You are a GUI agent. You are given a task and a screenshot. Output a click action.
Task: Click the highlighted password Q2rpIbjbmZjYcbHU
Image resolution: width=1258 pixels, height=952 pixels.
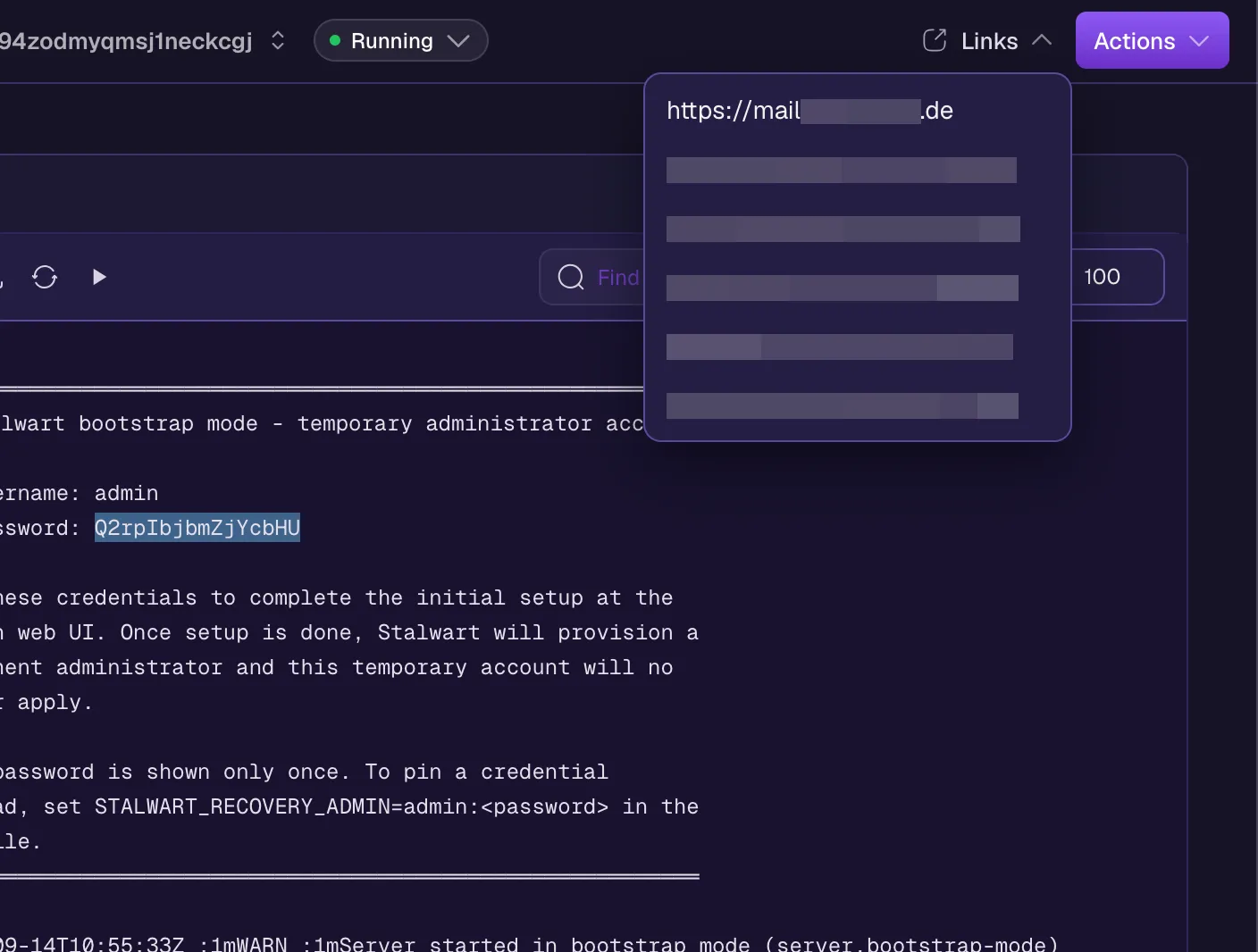(197, 528)
